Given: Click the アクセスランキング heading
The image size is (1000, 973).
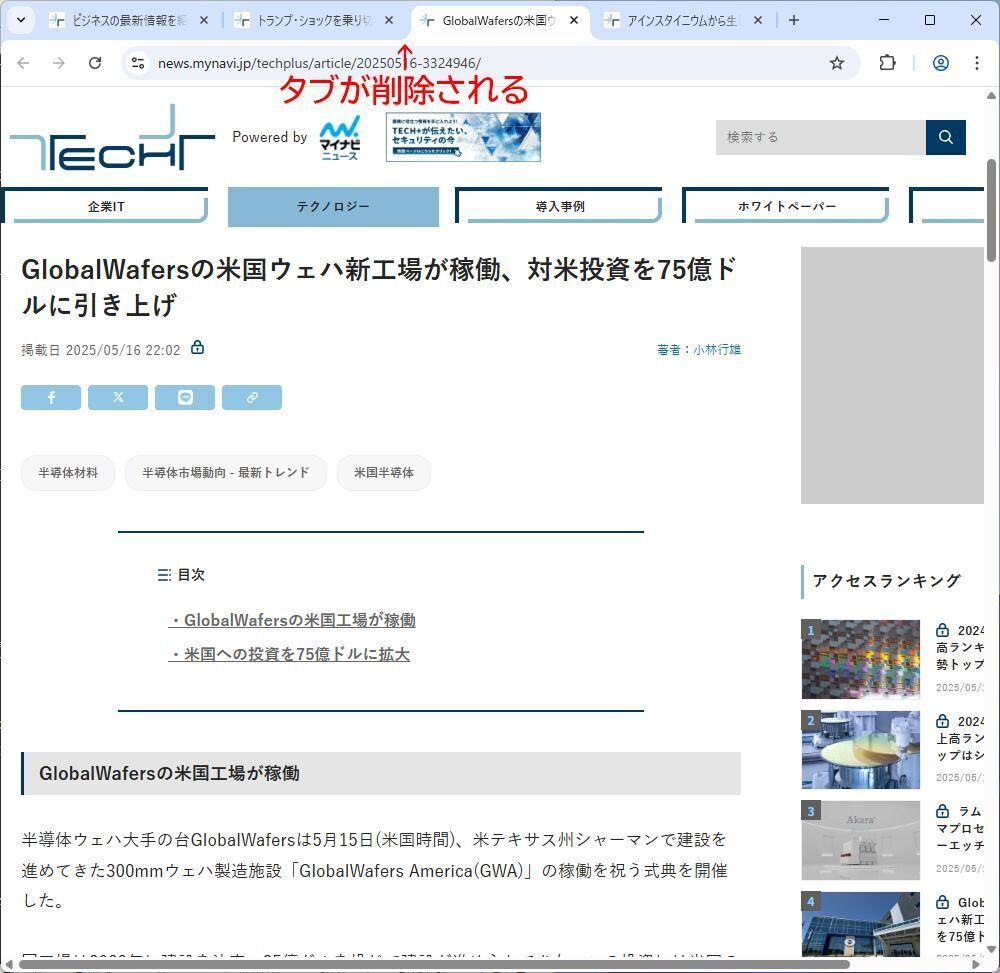Looking at the screenshot, I should point(886,581).
